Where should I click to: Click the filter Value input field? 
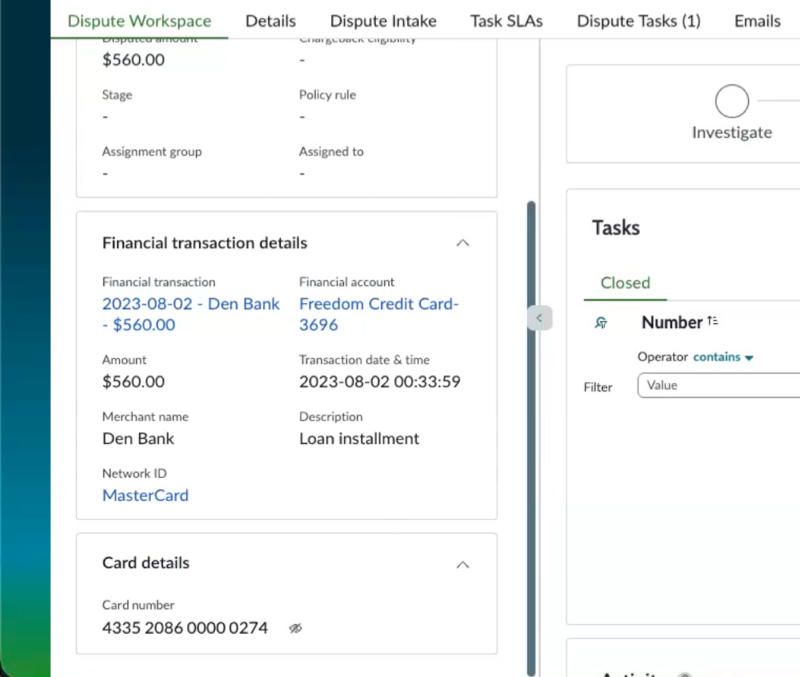718,385
